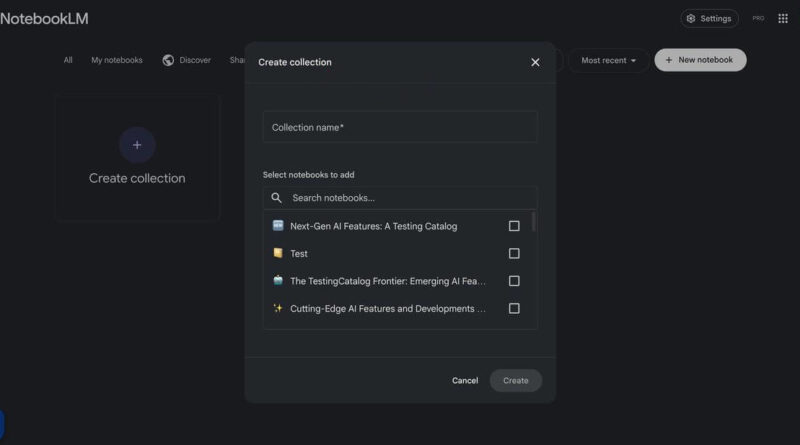This screenshot has width=800, height=445.
Task: Click the Collection name input field
Action: (400, 127)
